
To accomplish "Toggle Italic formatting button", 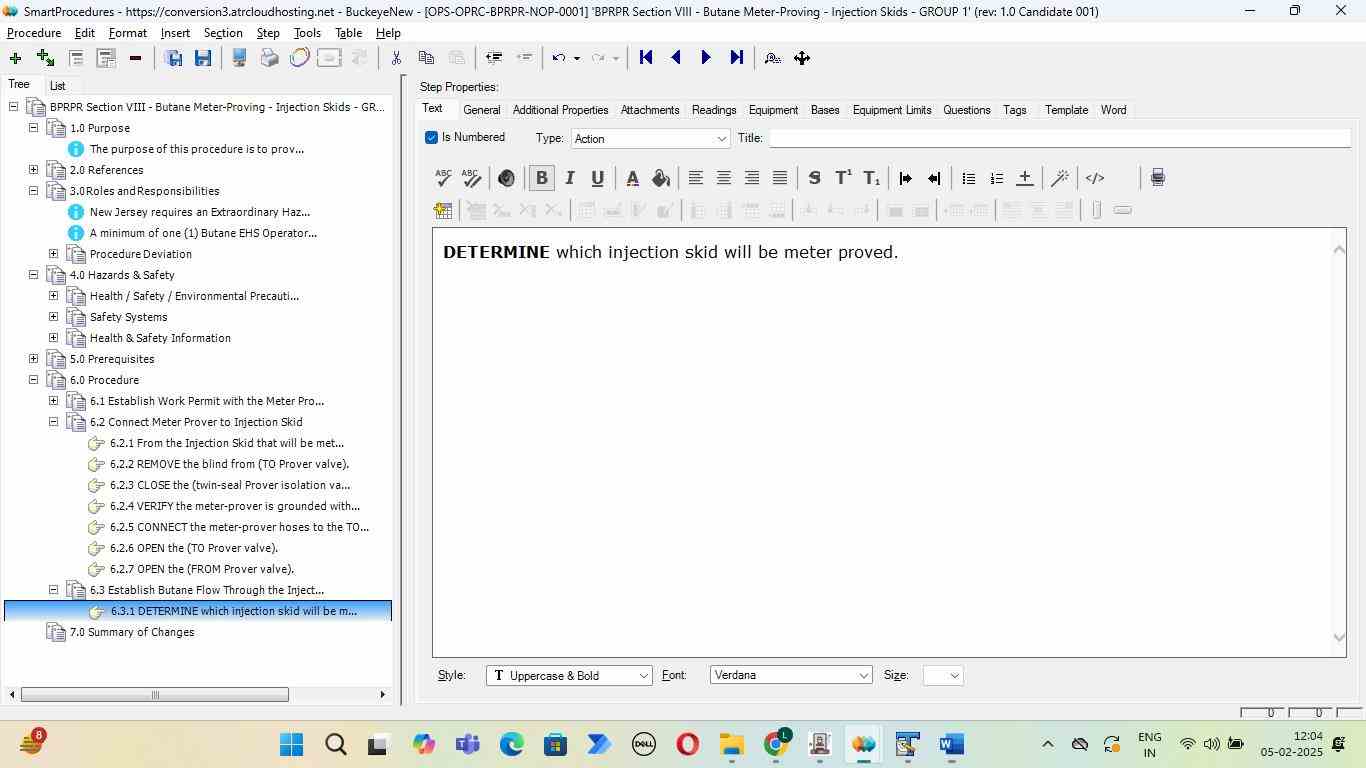I will point(569,178).
